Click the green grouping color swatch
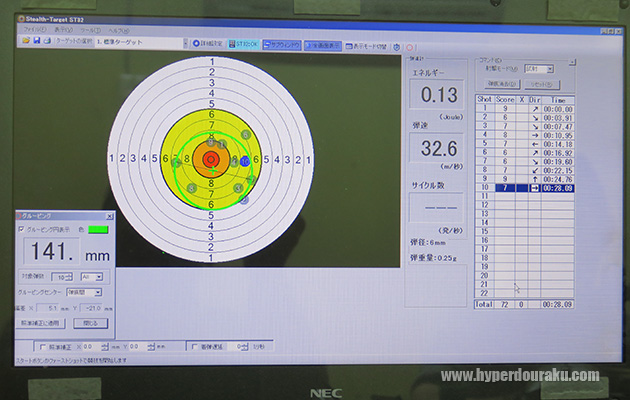Image resolution: width=630 pixels, height=400 pixels. point(97,229)
